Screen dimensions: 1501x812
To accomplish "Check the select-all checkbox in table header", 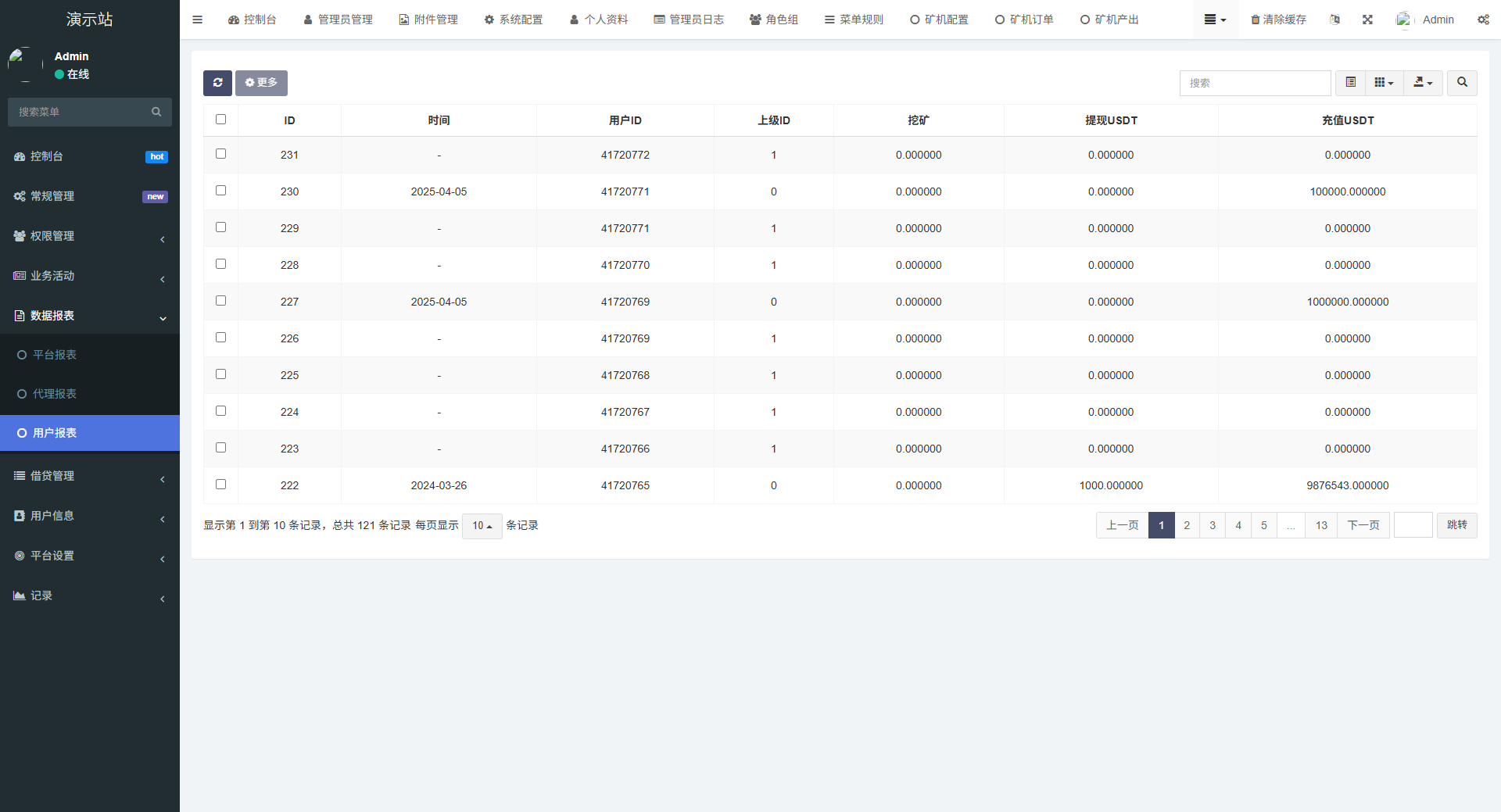I will pyautogui.click(x=220, y=119).
